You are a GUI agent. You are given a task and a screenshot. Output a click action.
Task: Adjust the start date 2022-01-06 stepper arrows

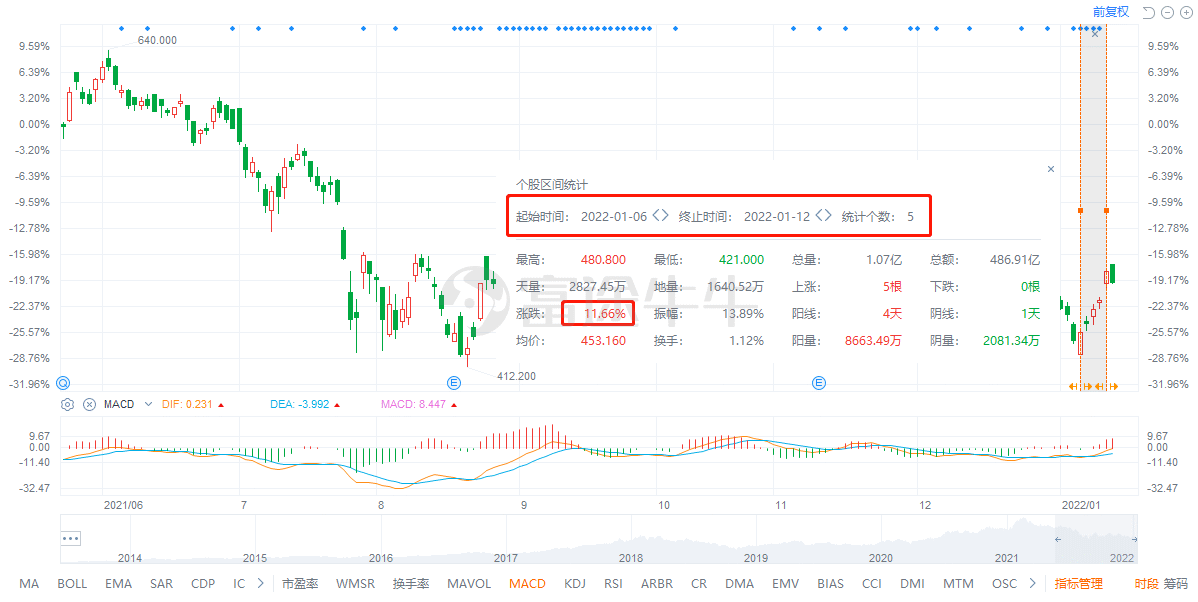point(660,216)
